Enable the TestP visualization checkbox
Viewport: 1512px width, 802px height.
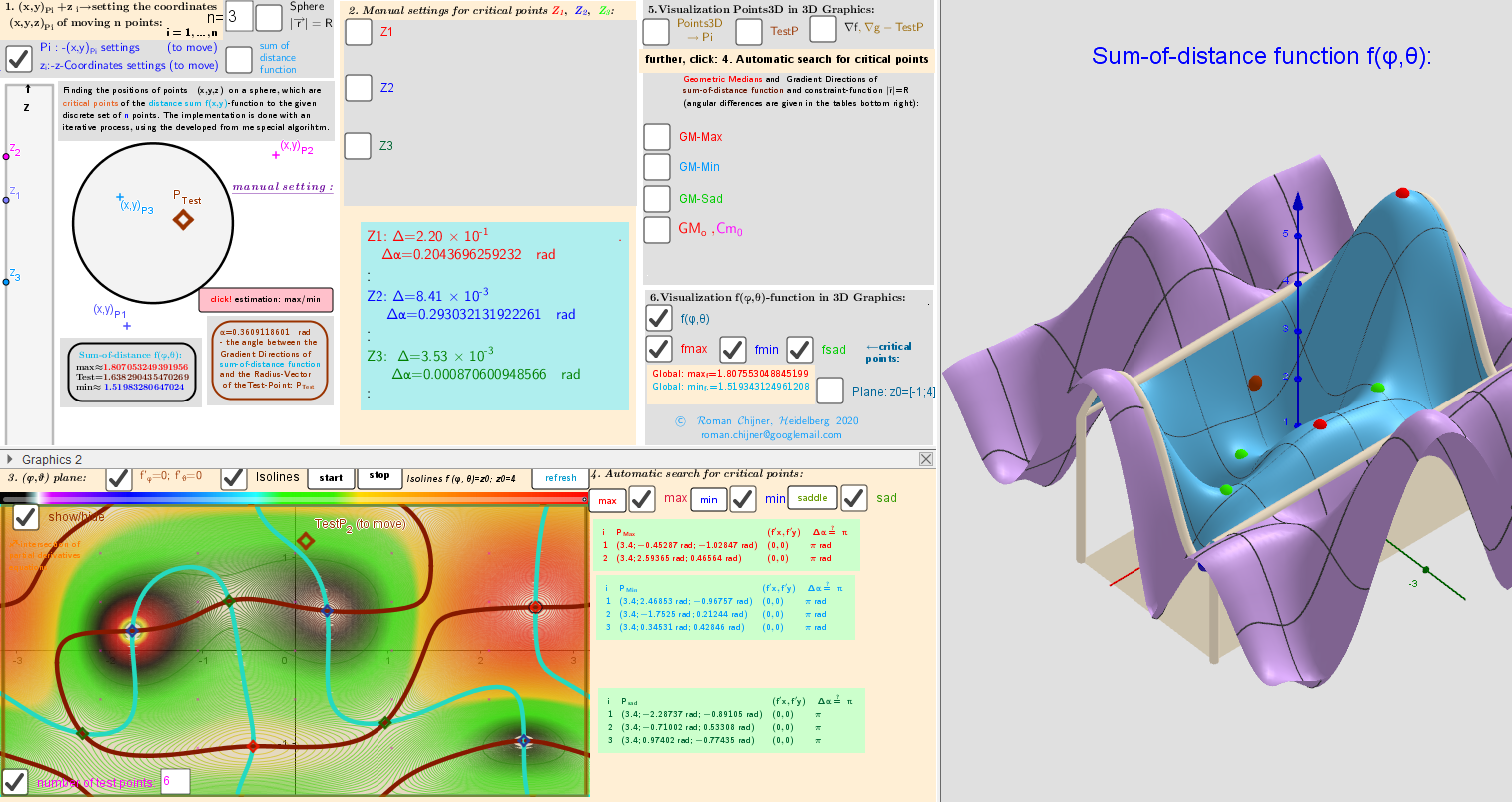749,32
